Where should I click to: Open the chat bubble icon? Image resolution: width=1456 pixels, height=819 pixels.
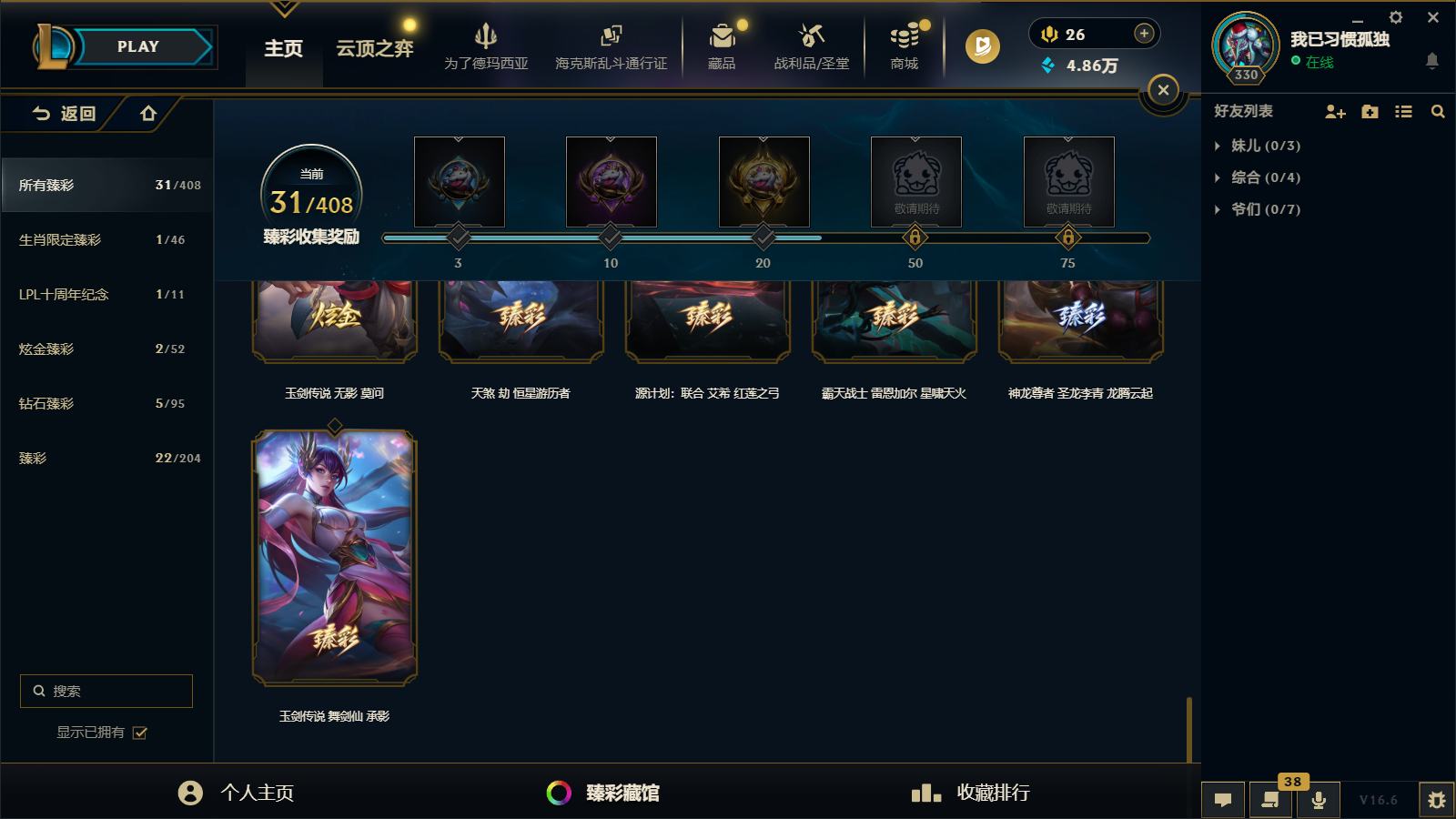tap(1223, 800)
